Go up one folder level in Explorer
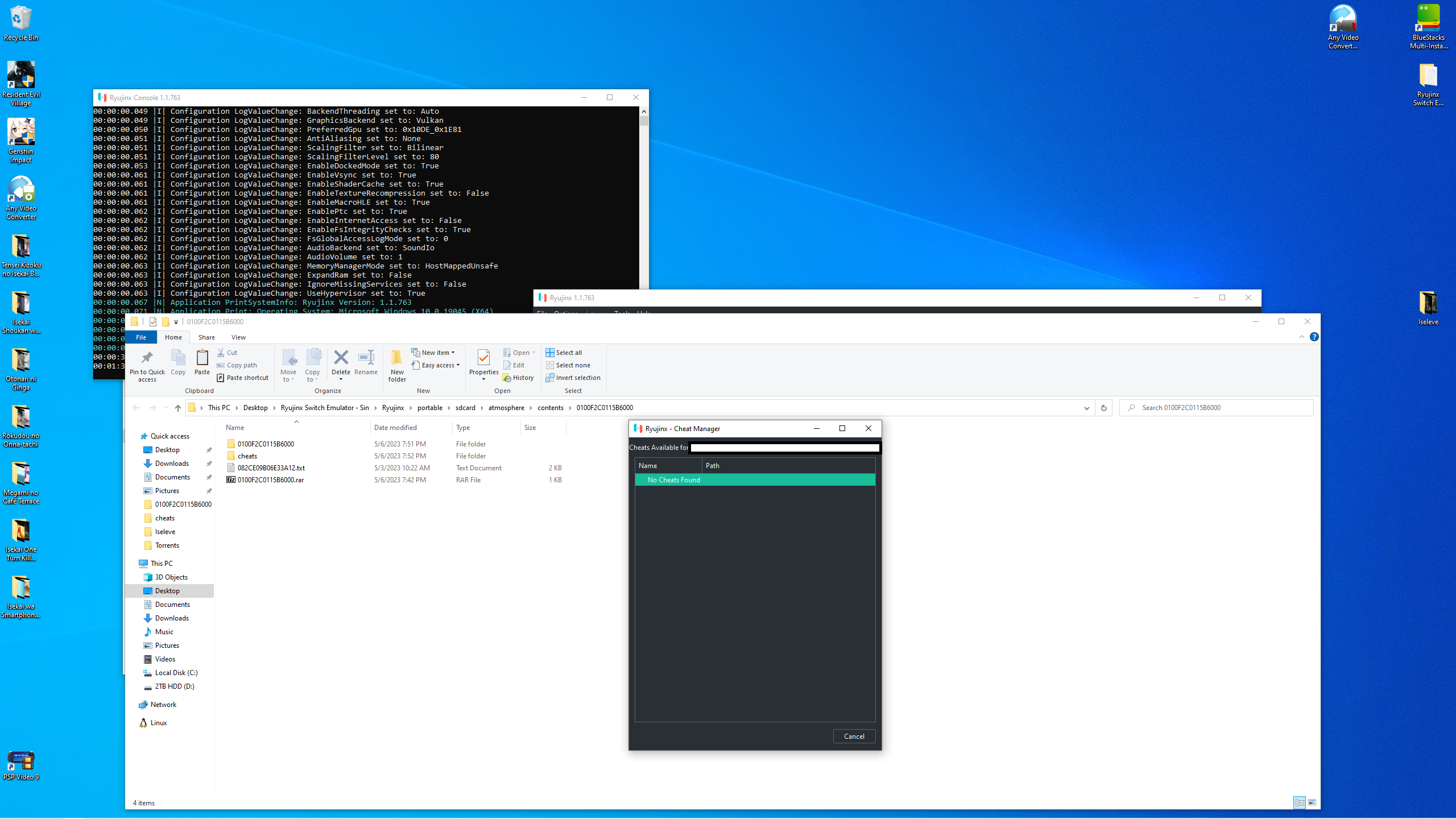The height and width of the screenshot is (819, 1456). (178, 408)
